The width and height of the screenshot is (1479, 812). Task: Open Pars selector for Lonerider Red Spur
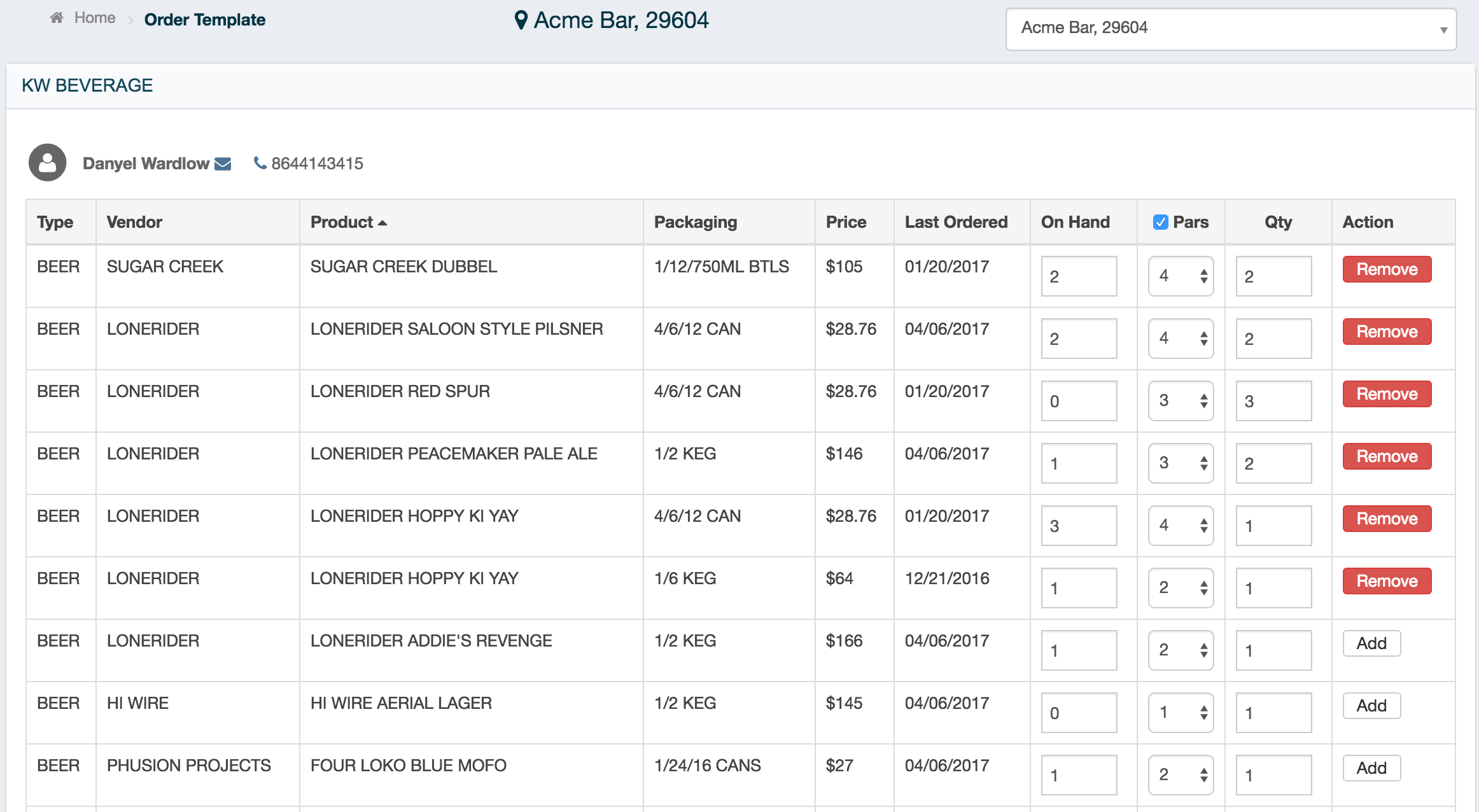point(1181,401)
